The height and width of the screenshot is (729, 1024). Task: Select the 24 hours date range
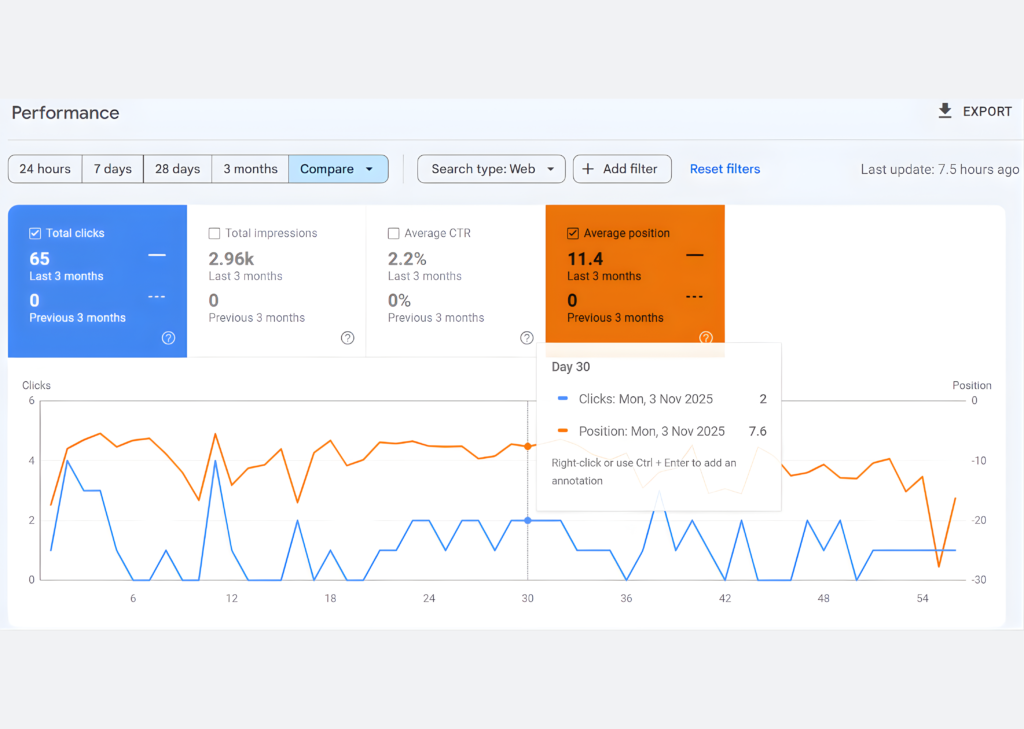click(45, 169)
